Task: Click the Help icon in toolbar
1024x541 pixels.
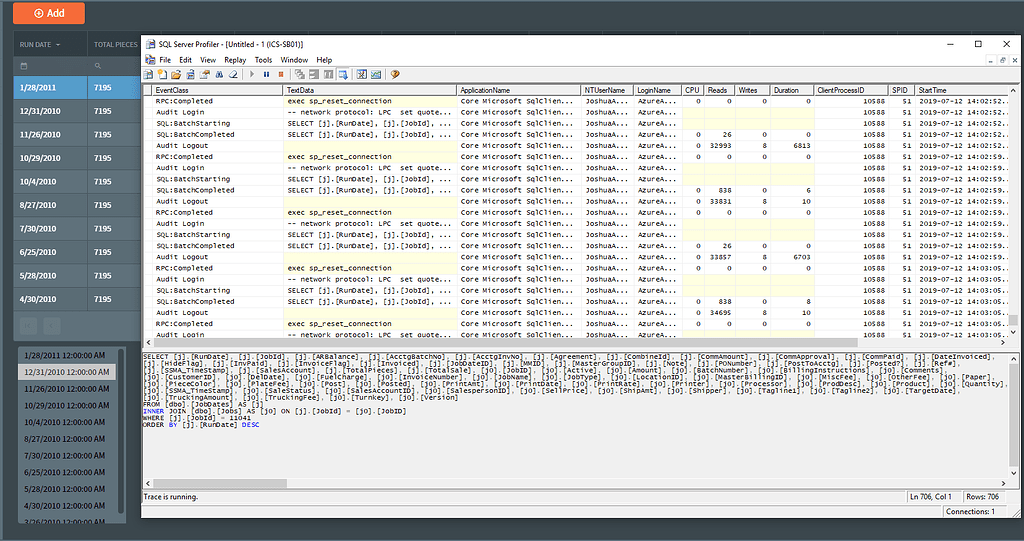Action: 395,74
